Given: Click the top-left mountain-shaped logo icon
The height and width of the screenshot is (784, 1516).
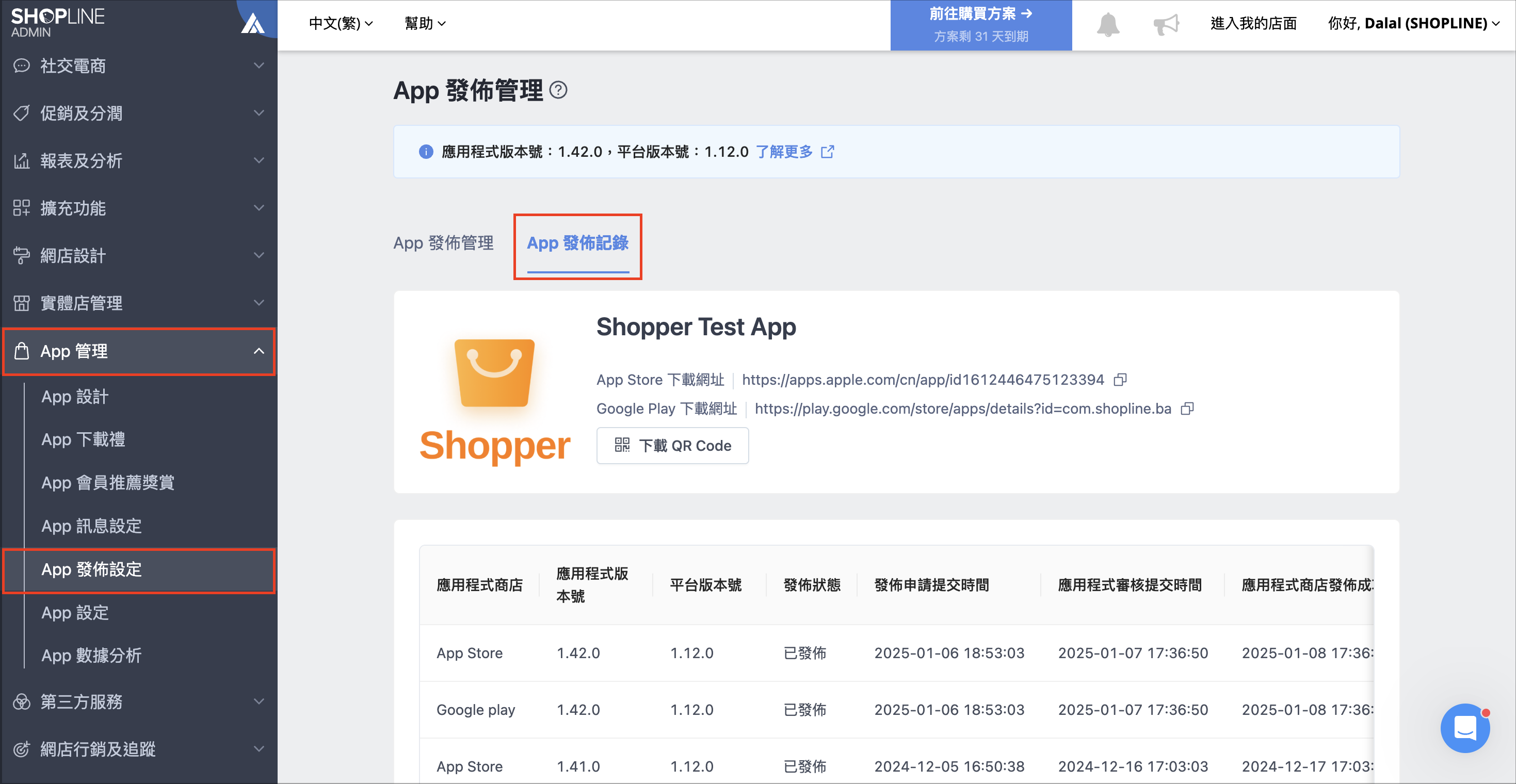Looking at the screenshot, I should pos(253,24).
